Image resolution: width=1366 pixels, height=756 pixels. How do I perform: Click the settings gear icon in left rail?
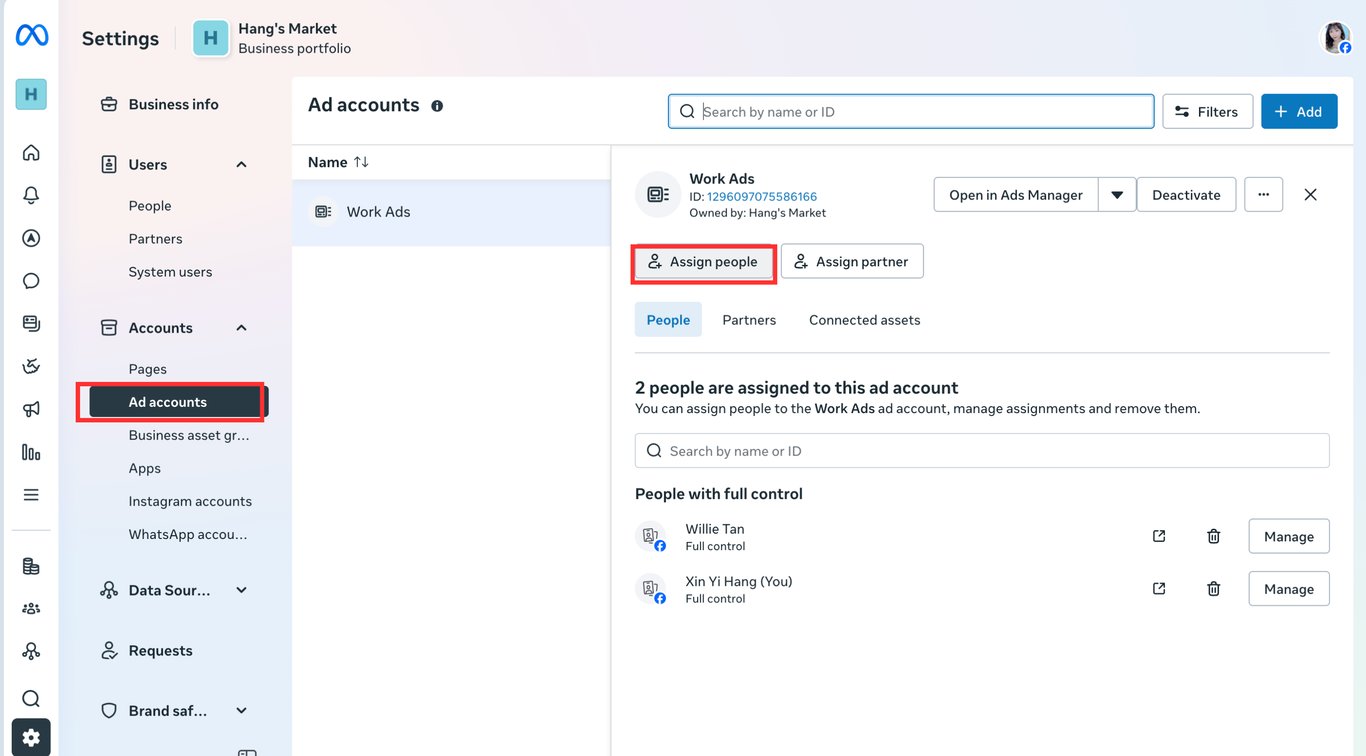point(31,738)
